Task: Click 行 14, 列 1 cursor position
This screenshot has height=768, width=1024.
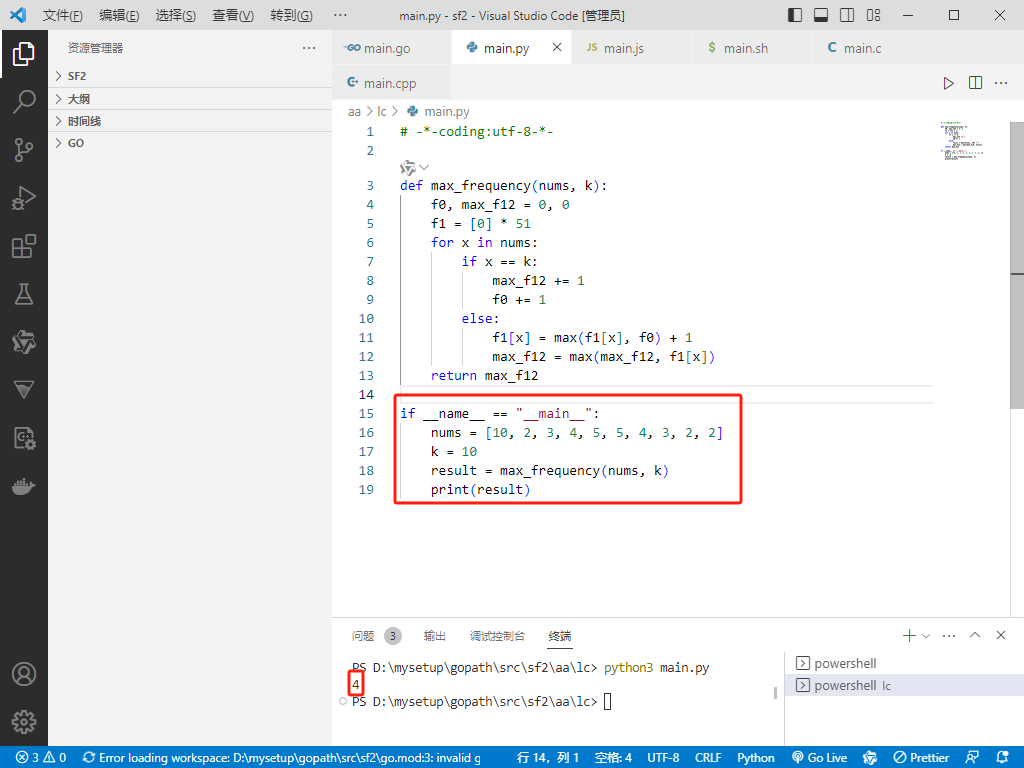Action: pos(547,758)
